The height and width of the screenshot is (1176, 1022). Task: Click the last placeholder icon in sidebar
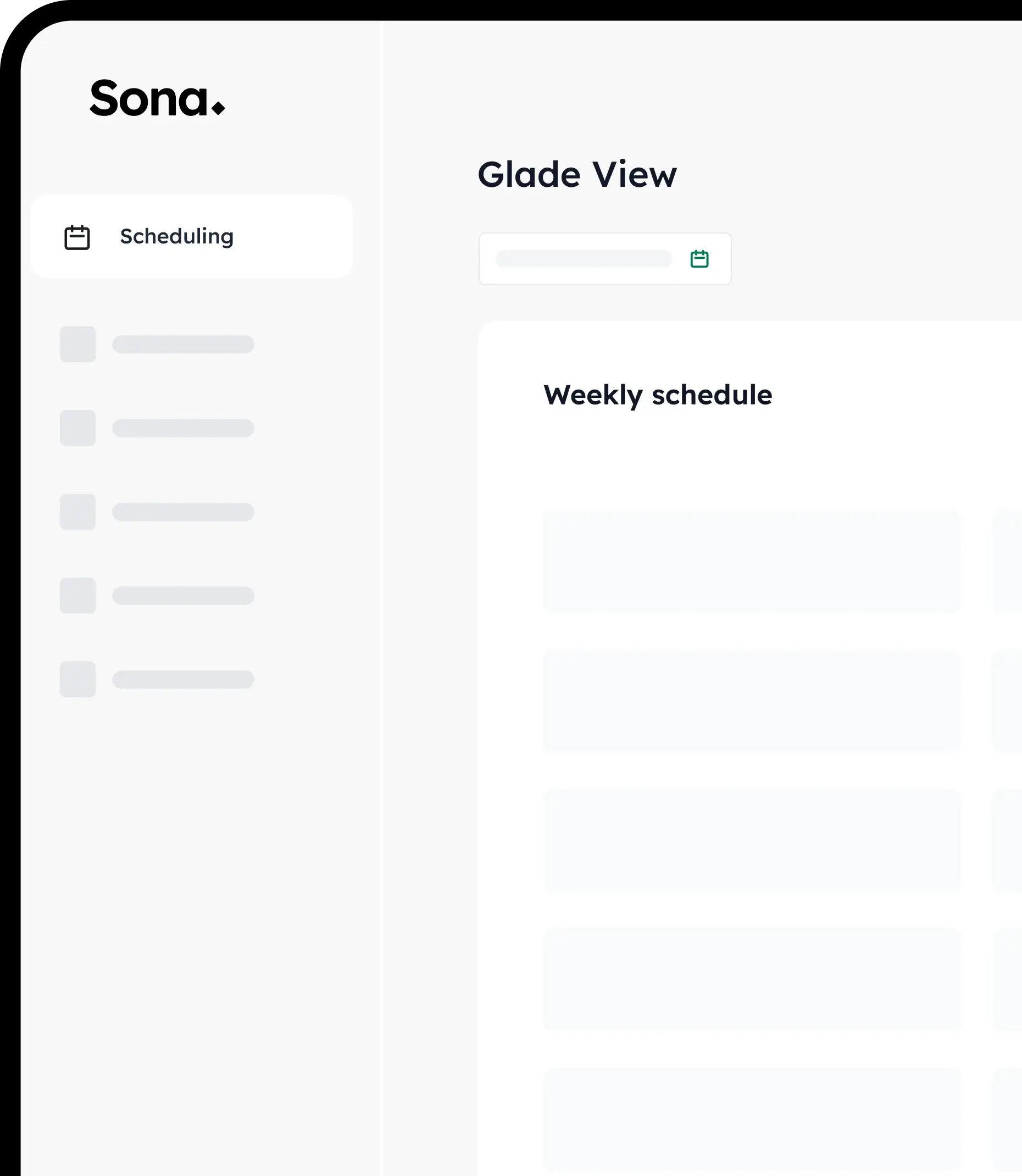(x=77, y=679)
